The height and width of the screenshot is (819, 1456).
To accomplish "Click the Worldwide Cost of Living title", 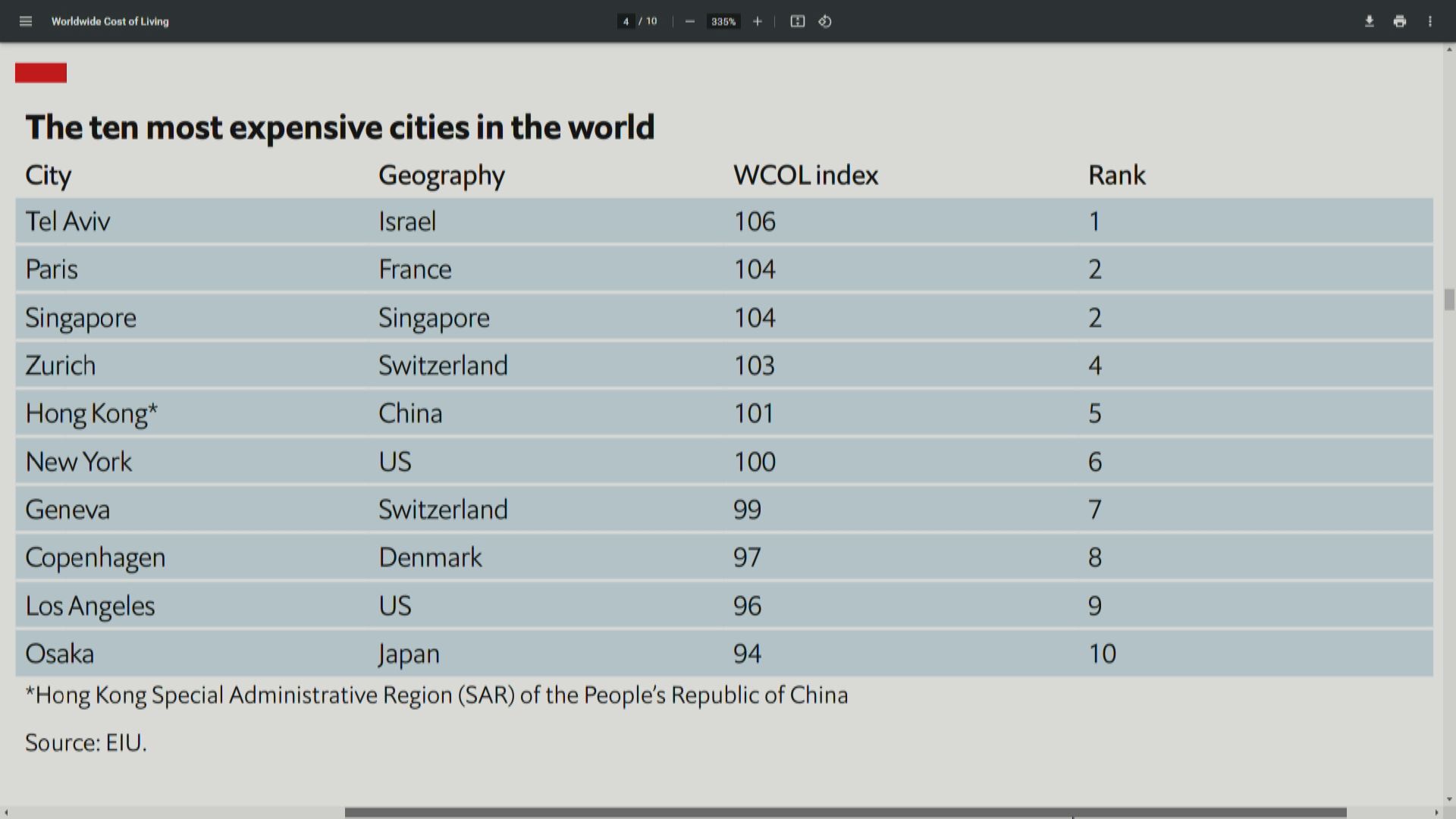I will tap(110, 21).
